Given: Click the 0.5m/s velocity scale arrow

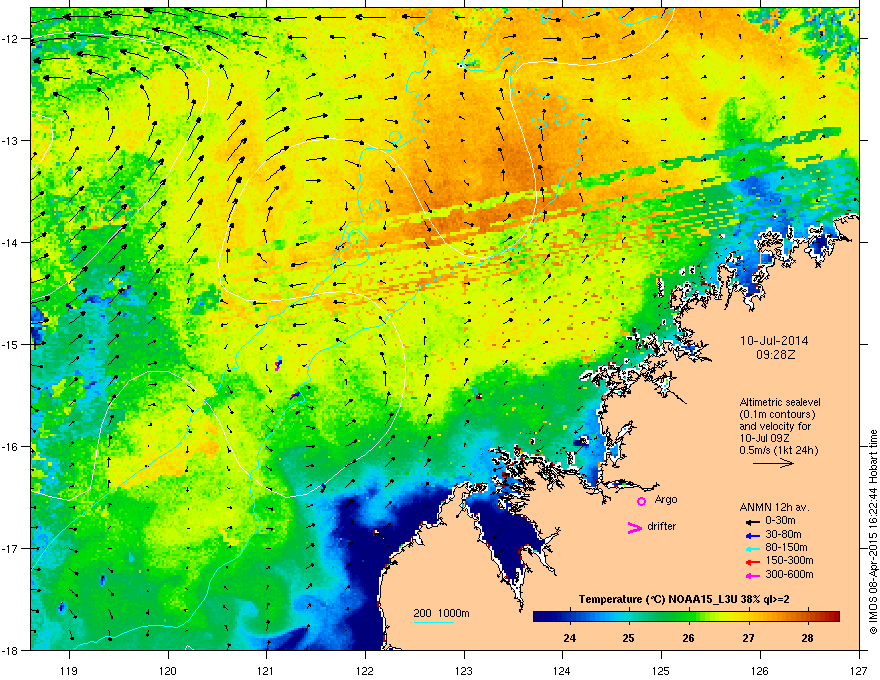Looking at the screenshot, I should click(x=773, y=463).
